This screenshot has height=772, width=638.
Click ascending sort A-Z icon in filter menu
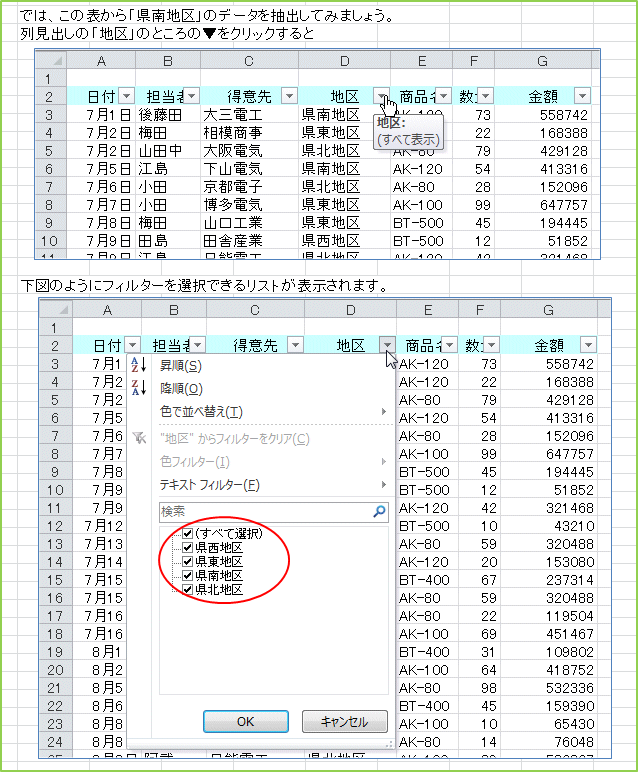pyautogui.click(x=139, y=365)
